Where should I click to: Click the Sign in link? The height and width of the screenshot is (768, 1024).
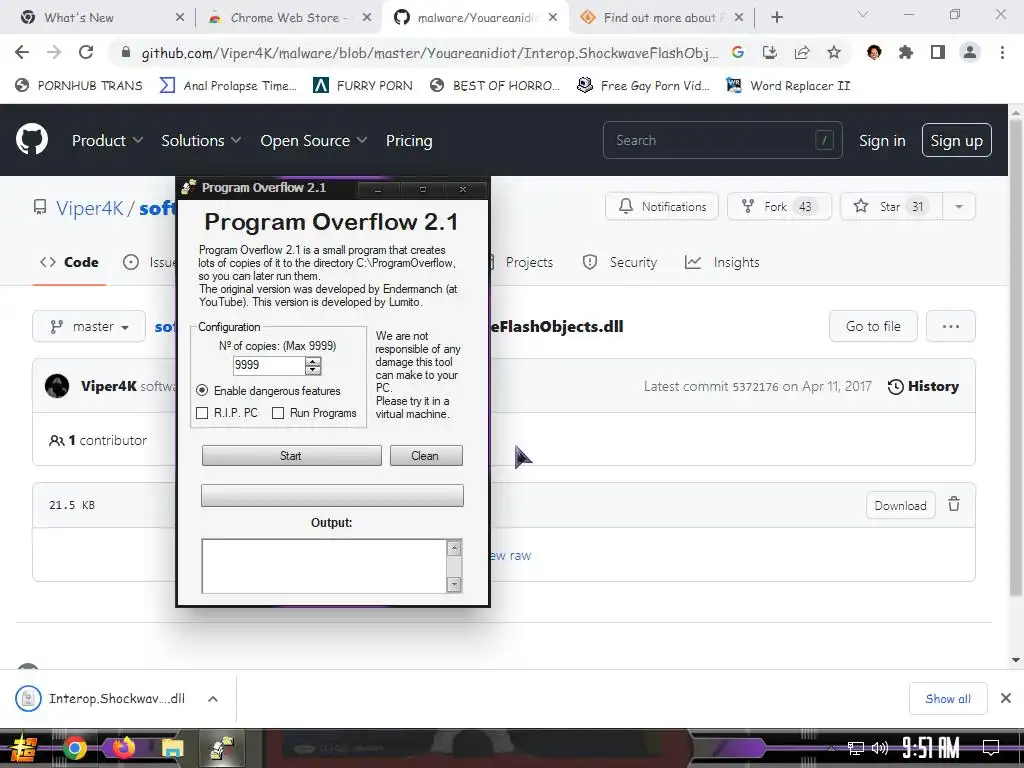point(882,140)
